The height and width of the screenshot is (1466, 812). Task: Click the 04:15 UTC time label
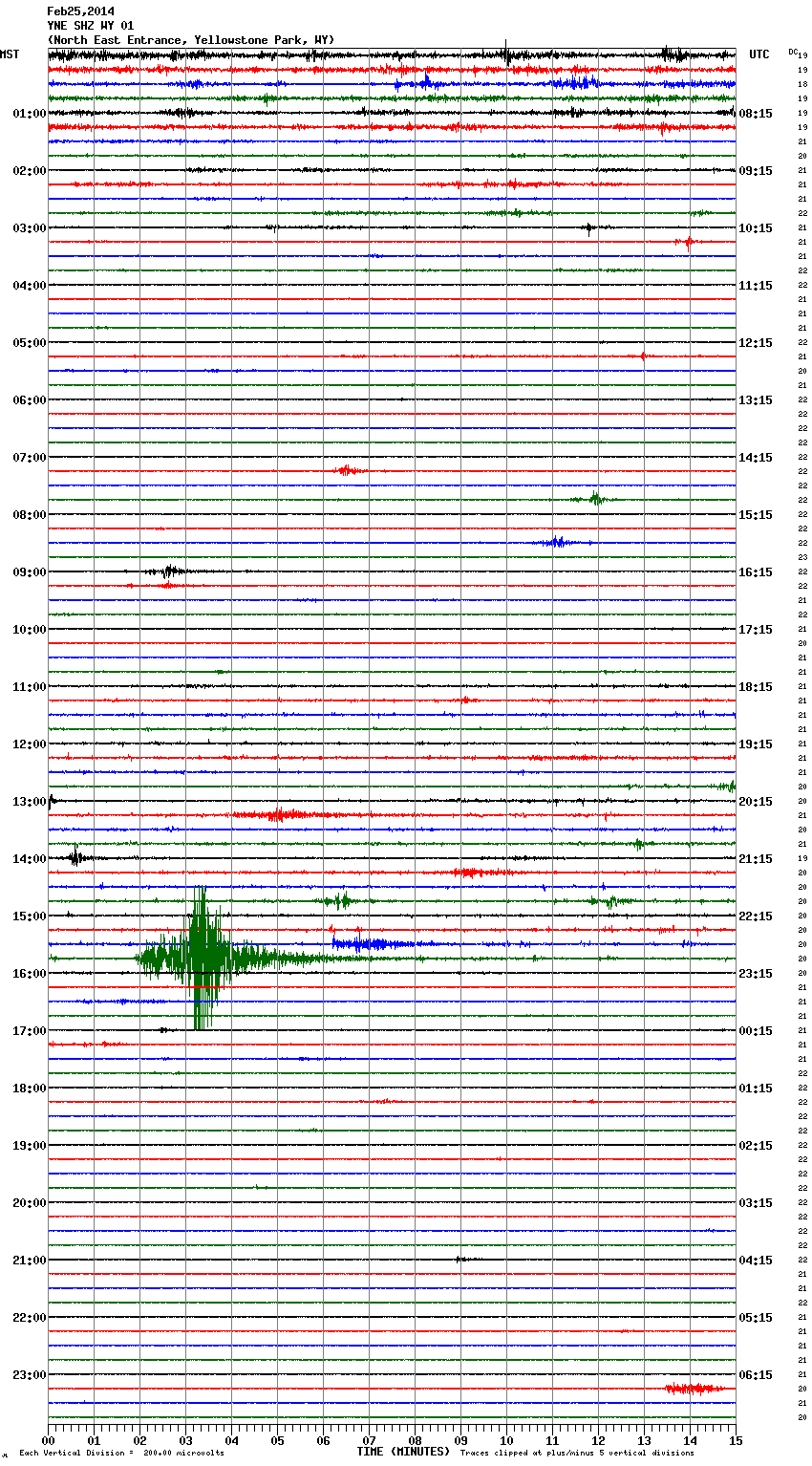click(756, 1261)
